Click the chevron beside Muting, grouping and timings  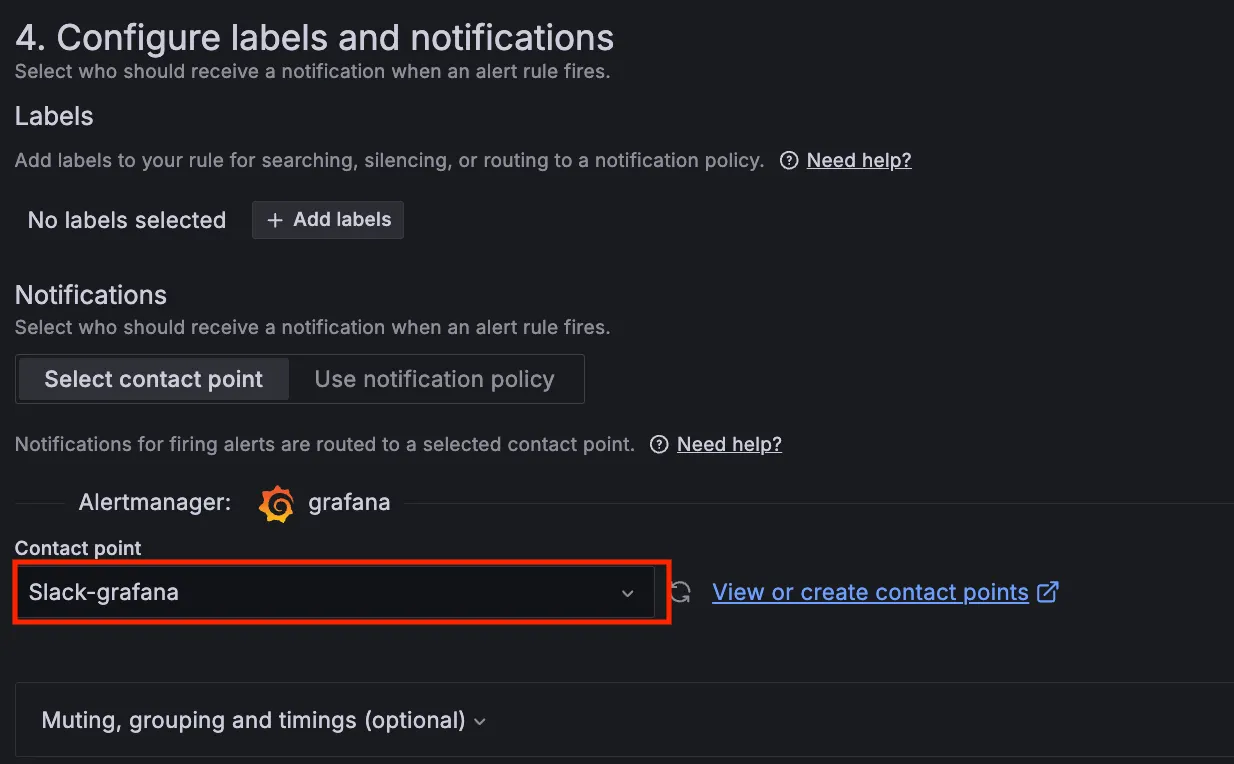pos(480,721)
